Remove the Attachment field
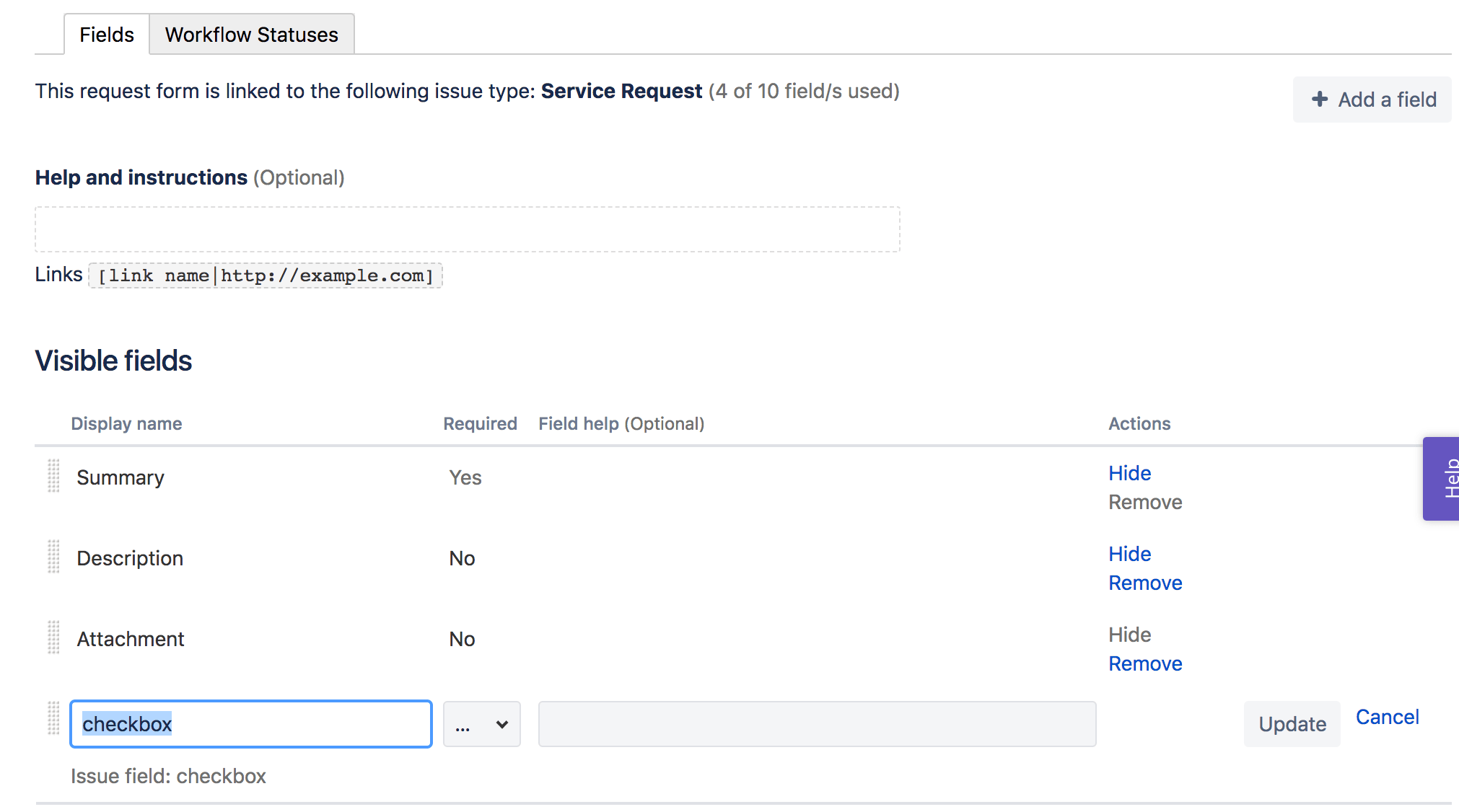Image resolution: width=1459 pixels, height=812 pixels. coord(1145,663)
